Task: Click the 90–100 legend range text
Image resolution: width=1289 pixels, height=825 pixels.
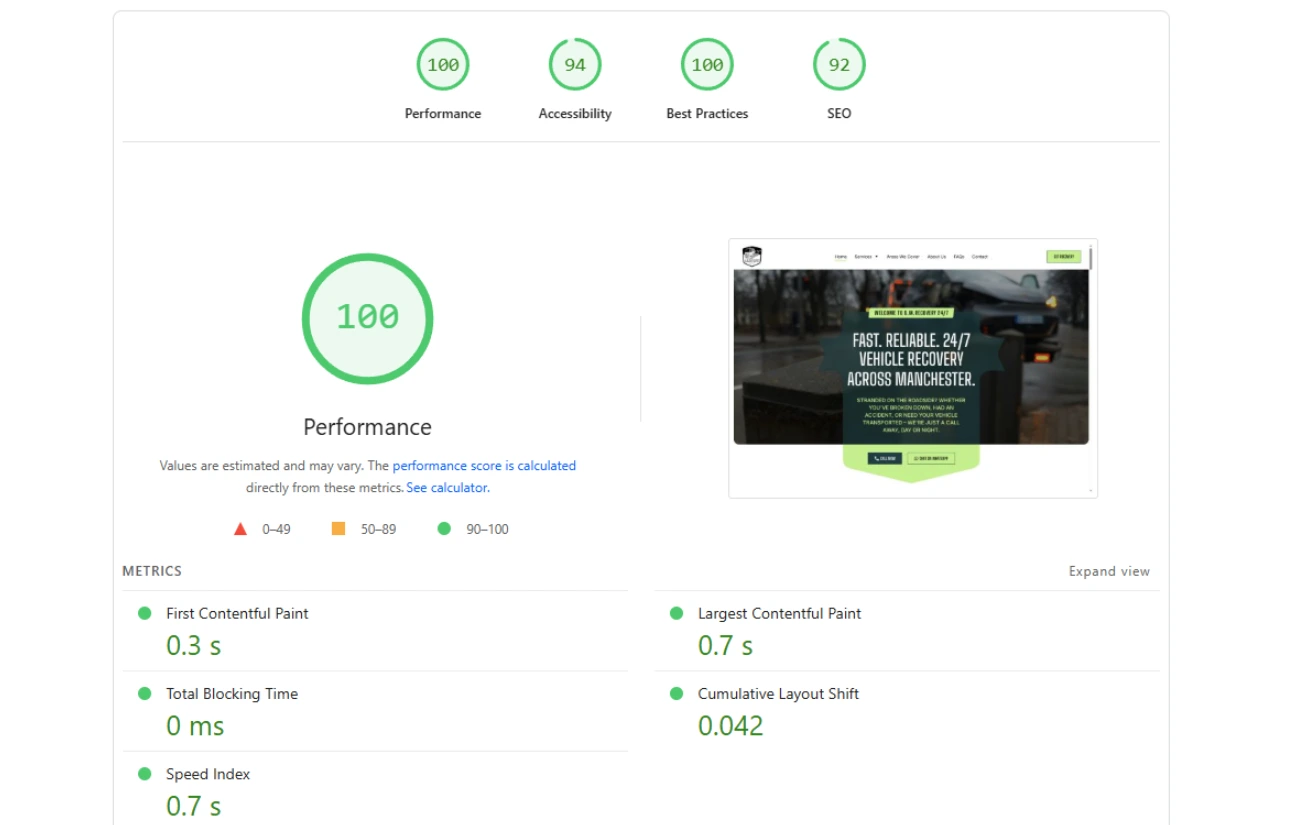Action: tap(487, 529)
